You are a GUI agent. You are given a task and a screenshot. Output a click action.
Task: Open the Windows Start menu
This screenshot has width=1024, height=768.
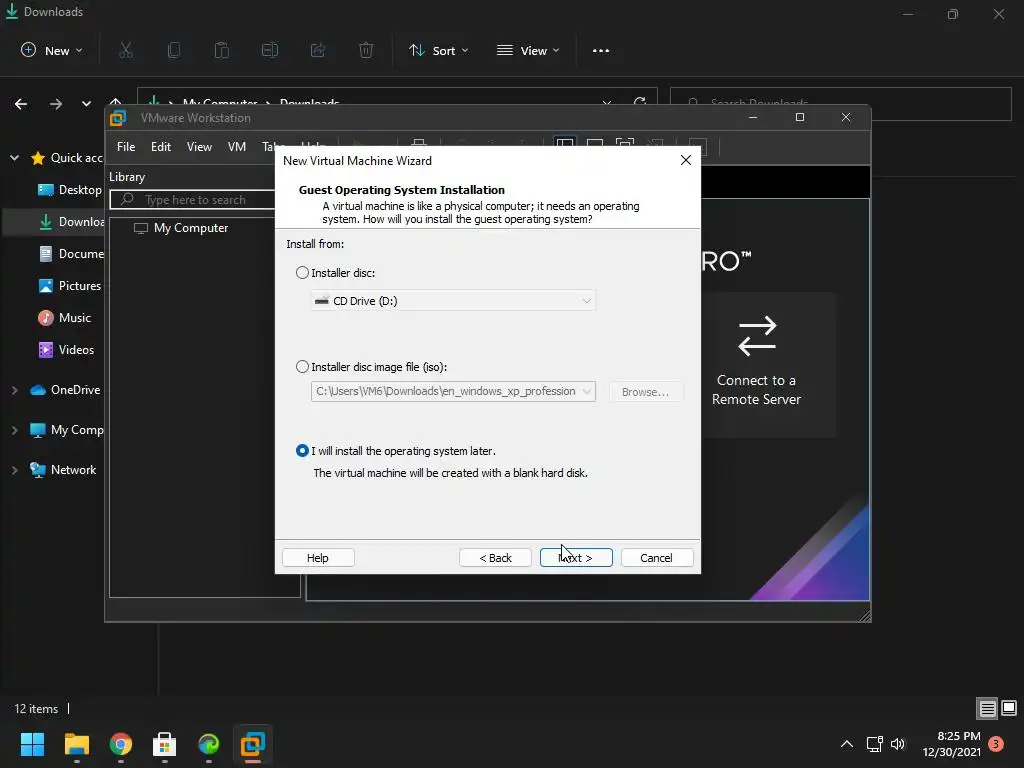click(33, 744)
